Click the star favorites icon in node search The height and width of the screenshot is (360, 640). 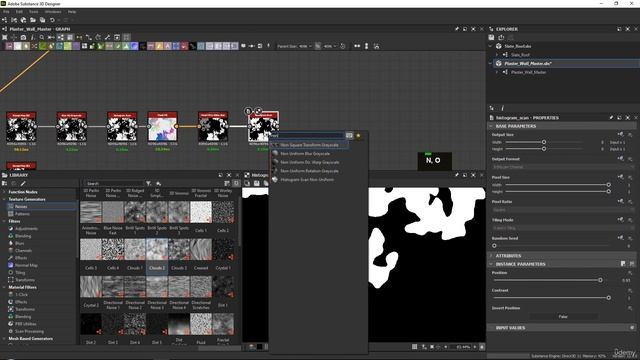pos(358,136)
